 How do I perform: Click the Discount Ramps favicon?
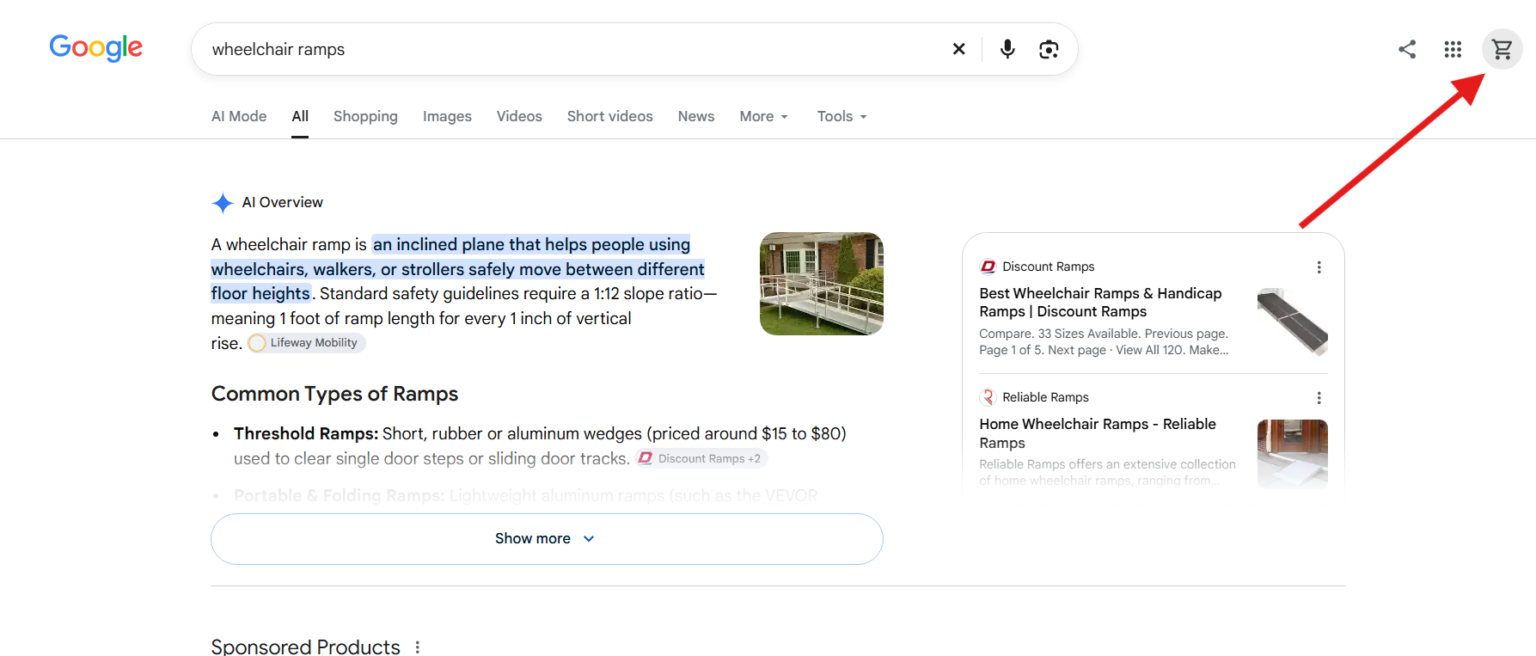coord(988,267)
